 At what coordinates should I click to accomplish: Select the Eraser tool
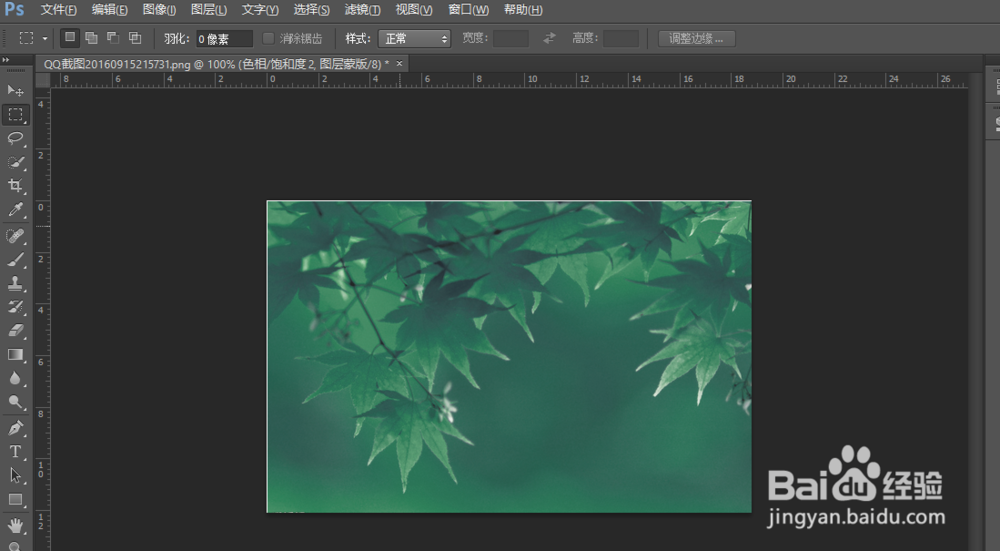pyautogui.click(x=15, y=330)
